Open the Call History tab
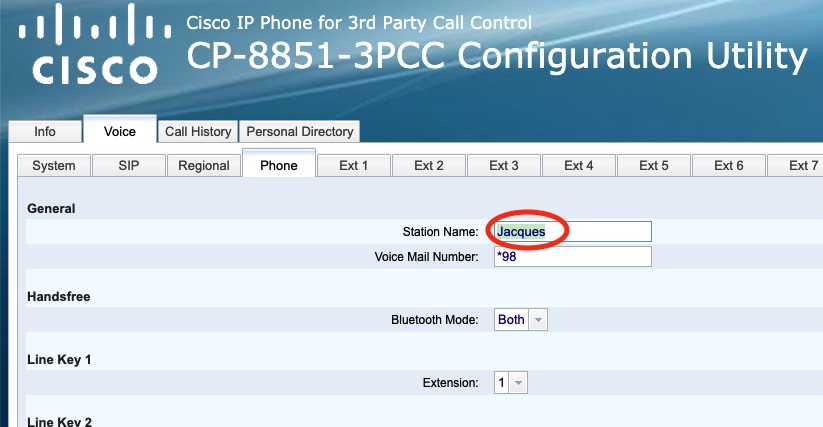This screenshot has width=823, height=427. (x=198, y=131)
